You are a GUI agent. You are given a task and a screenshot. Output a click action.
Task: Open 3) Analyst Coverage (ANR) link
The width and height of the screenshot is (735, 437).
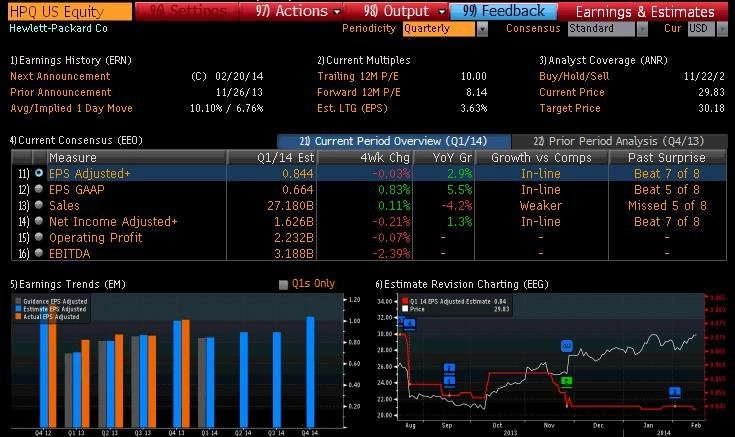(x=603, y=60)
